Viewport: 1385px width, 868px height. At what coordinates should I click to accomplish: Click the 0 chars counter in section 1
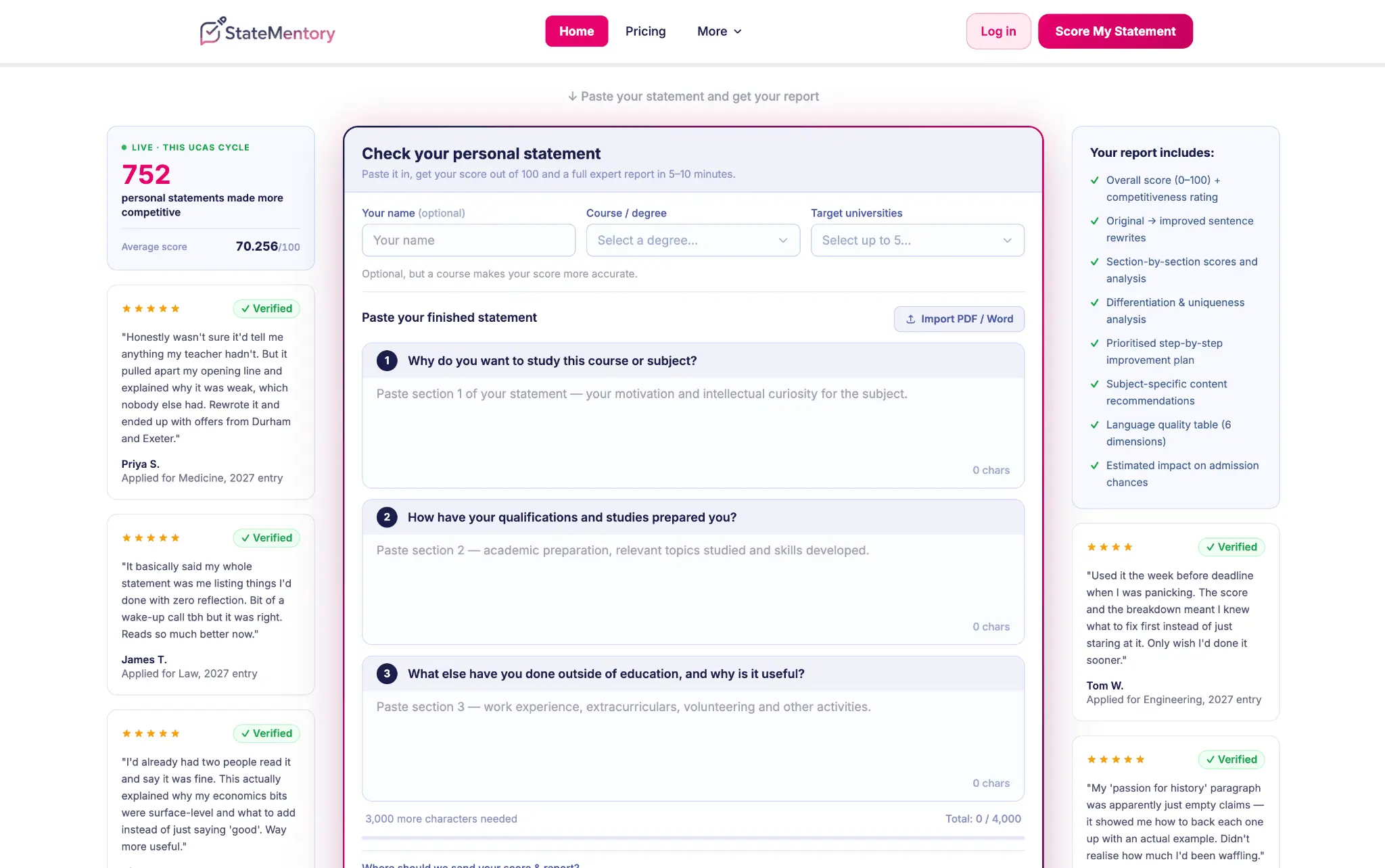[x=991, y=471]
